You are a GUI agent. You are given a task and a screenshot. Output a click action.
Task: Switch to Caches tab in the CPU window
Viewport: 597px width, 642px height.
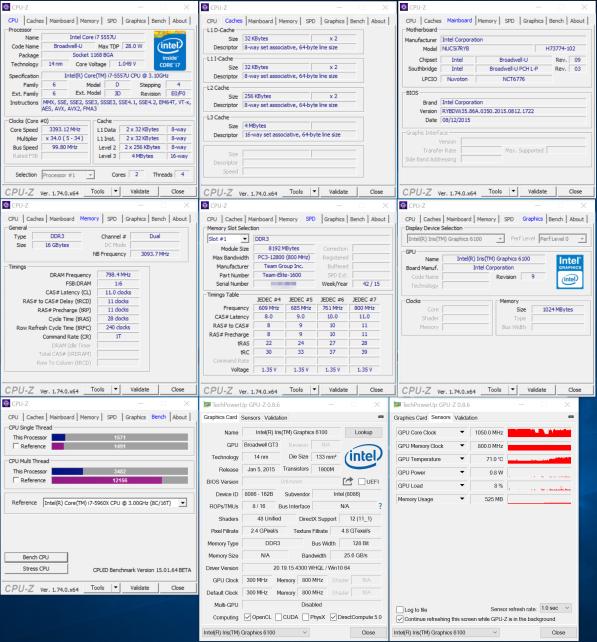point(35,20)
